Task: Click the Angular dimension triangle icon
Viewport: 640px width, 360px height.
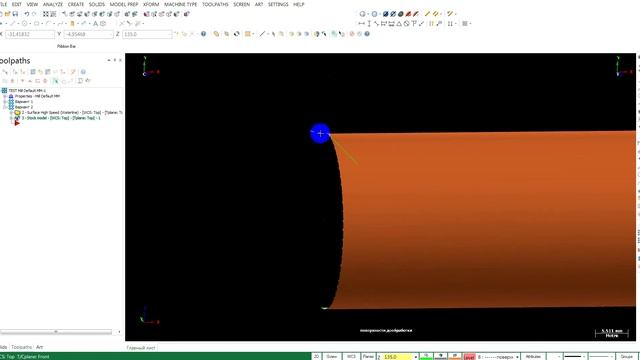Action: point(399,24)
